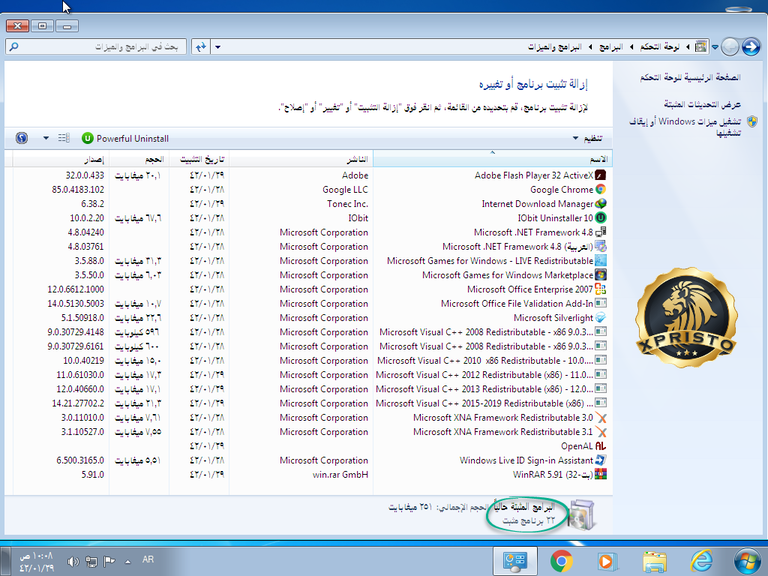Open the Start menu orb
768x576 pixels.
point(747,561)
